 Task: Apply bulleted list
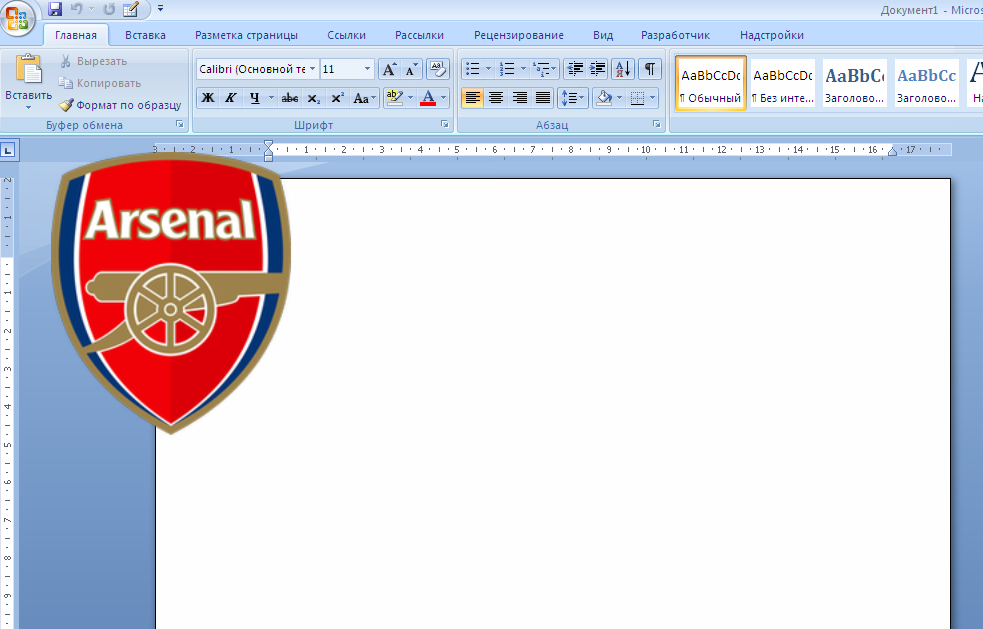tap(473, 69)
